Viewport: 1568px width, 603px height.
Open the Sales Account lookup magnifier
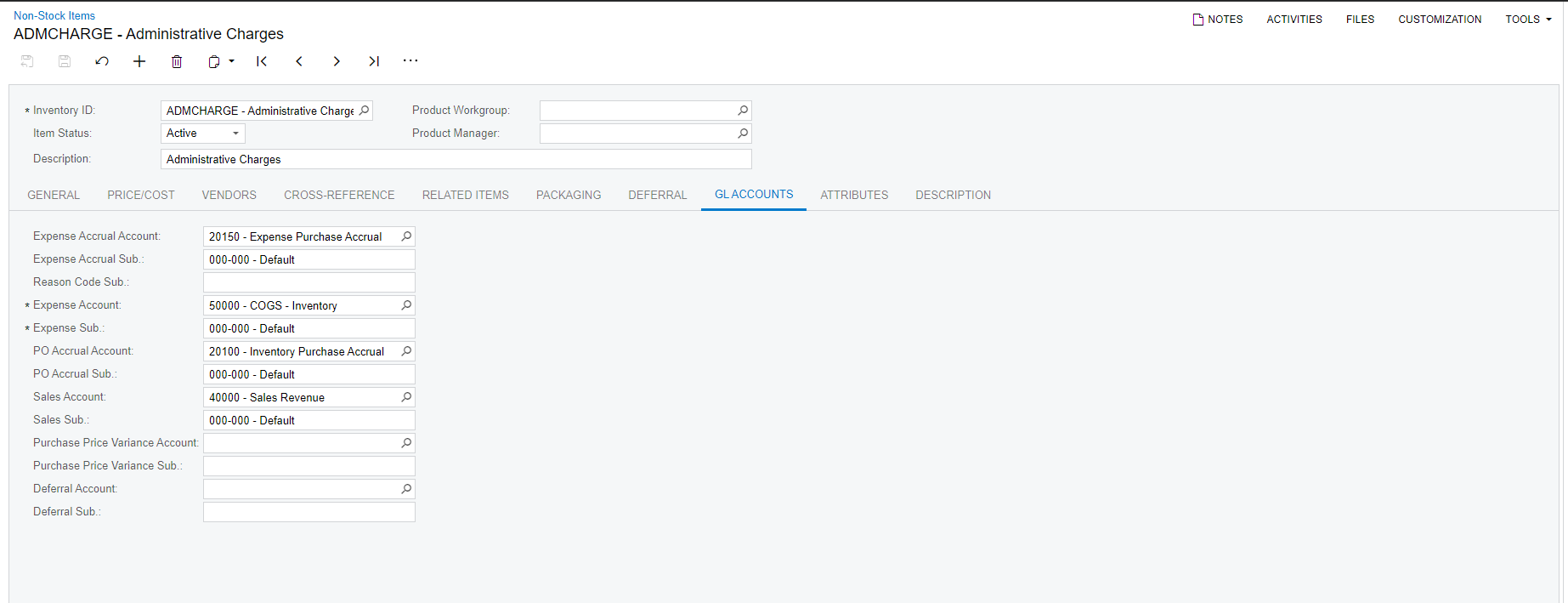(406, 397)
